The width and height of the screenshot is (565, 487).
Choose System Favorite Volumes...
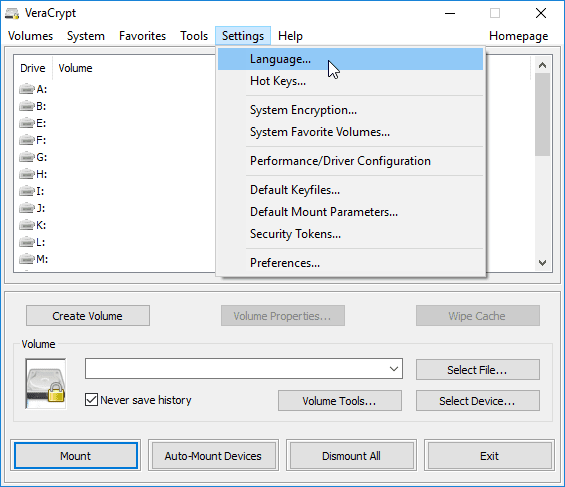tap(350, 132)
